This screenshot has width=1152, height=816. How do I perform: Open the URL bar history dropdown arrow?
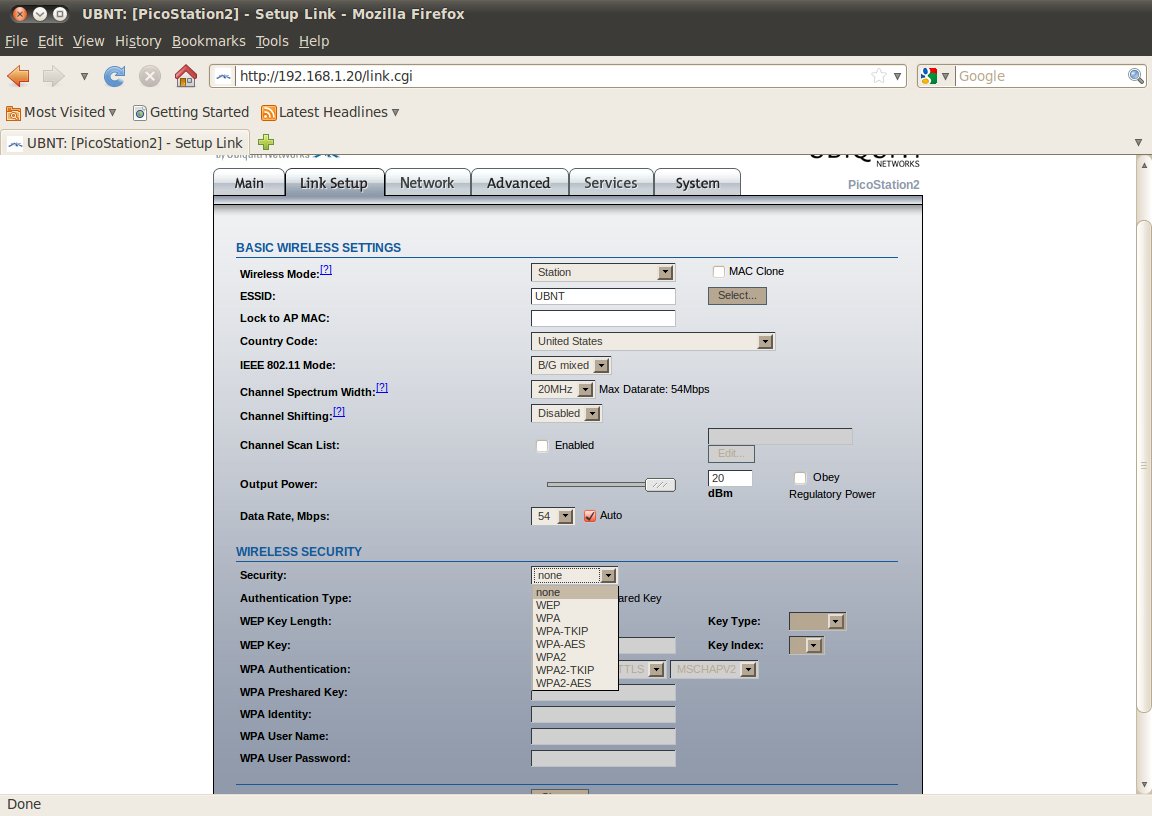tap(897, 76)
